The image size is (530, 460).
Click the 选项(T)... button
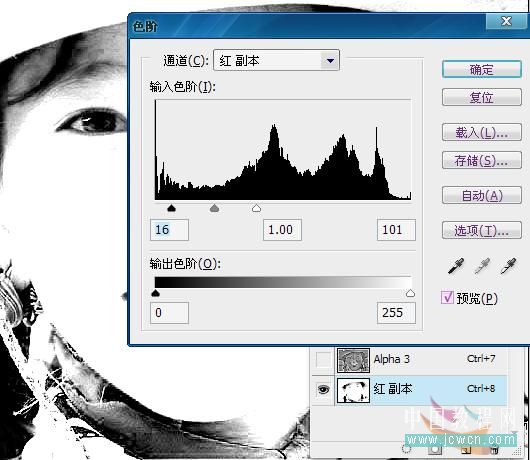click(x=482, y=230)
